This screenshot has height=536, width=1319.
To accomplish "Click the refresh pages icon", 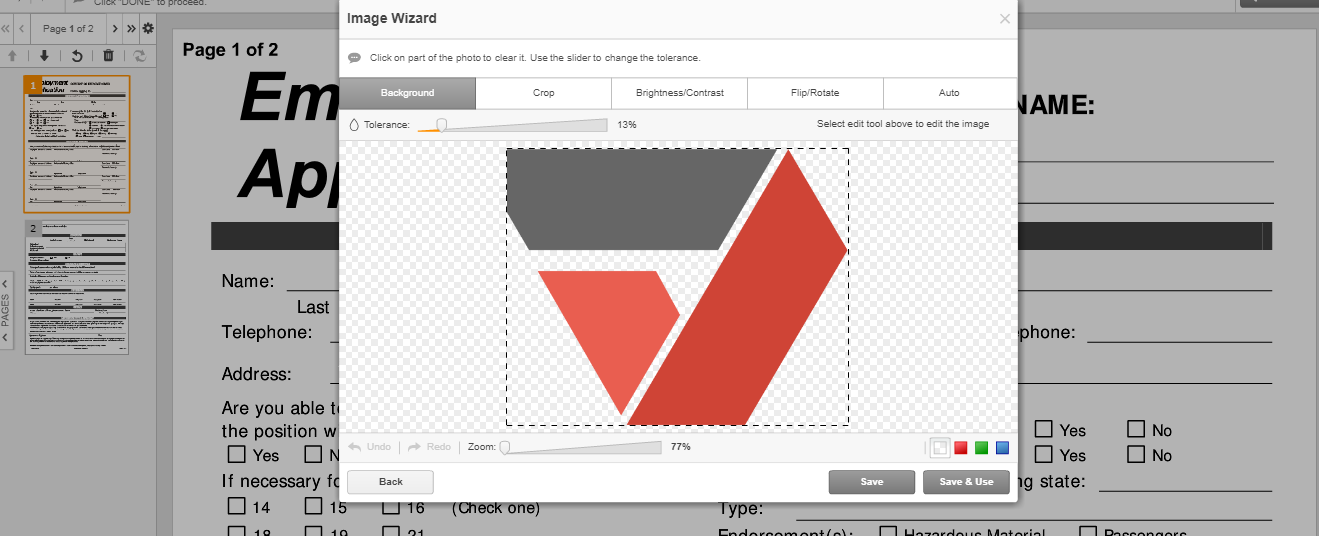I will click(139, 56).
